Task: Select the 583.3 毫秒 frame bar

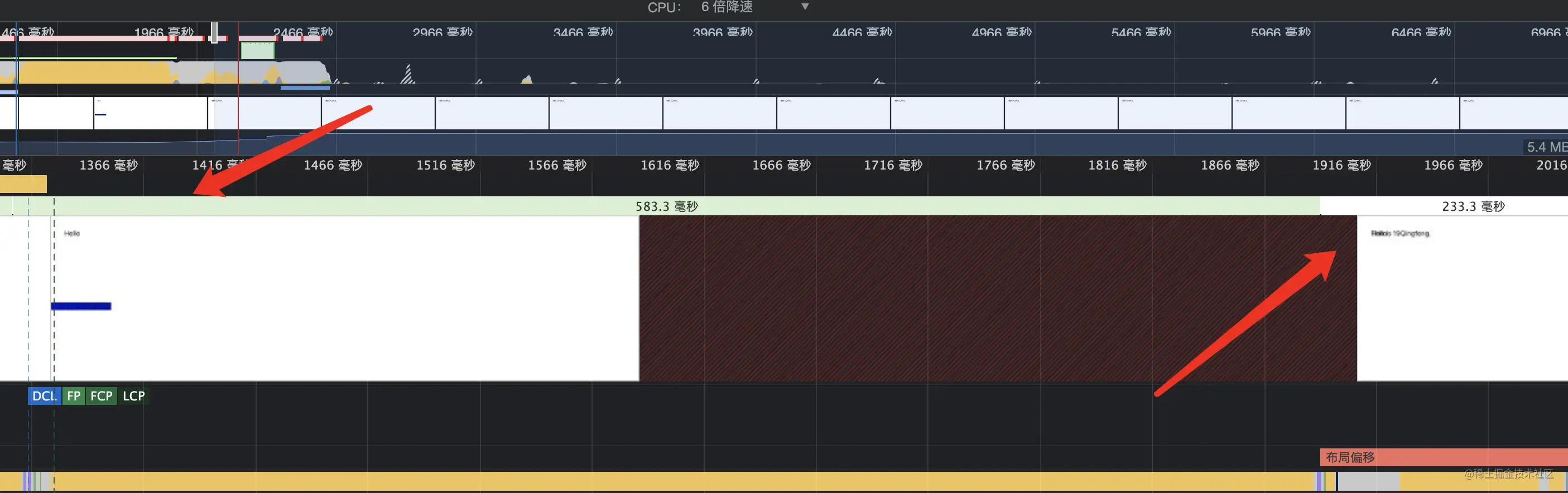Action: [x=666, y=206]
